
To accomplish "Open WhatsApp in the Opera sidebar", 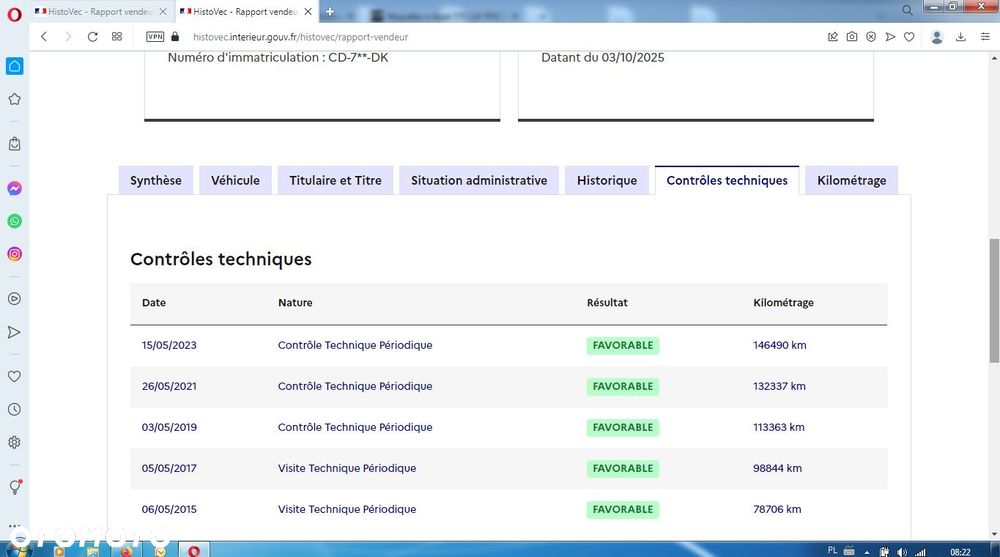I will coord(14,221).
